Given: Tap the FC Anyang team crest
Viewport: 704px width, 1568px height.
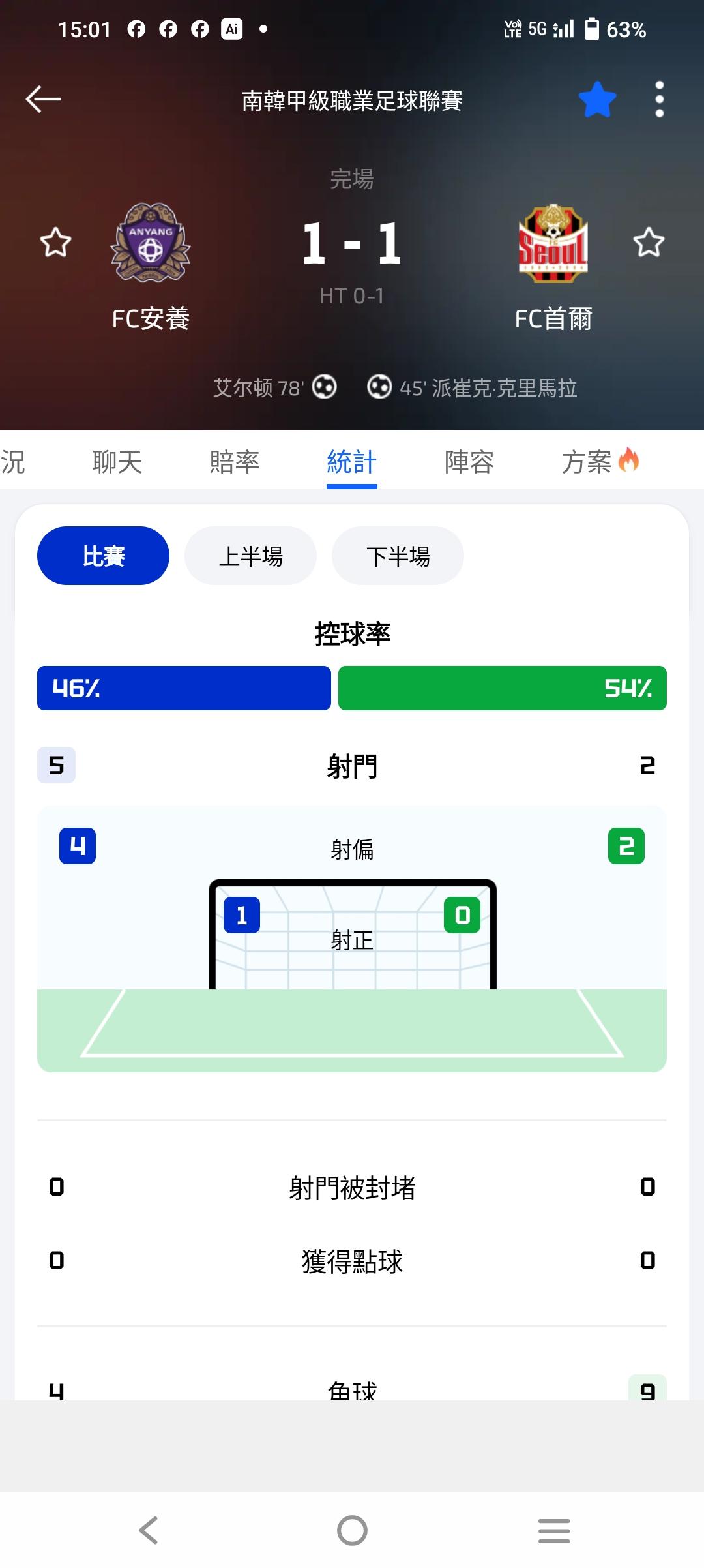Looking at the screenshot, I should [151, 243].
